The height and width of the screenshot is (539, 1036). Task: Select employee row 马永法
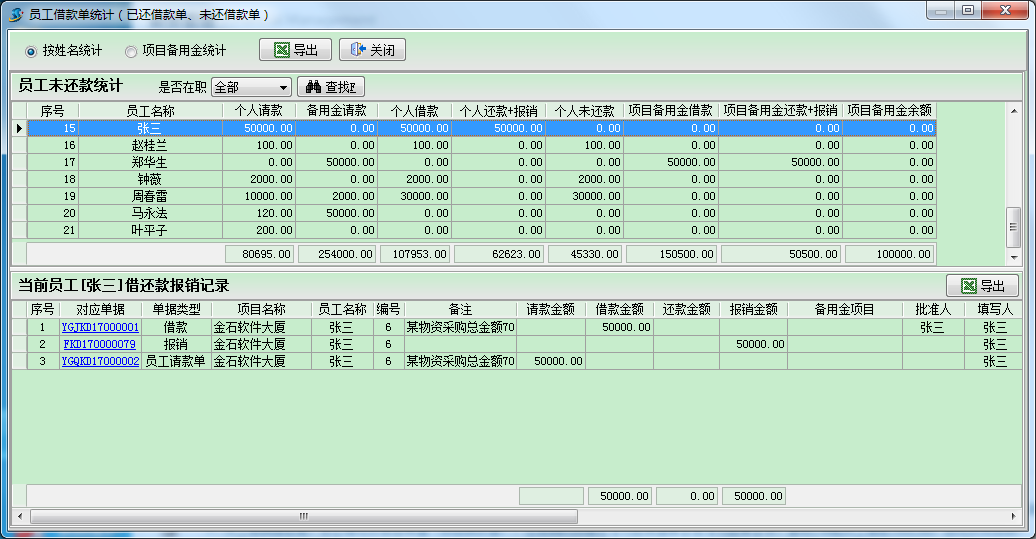coord(481,213)
